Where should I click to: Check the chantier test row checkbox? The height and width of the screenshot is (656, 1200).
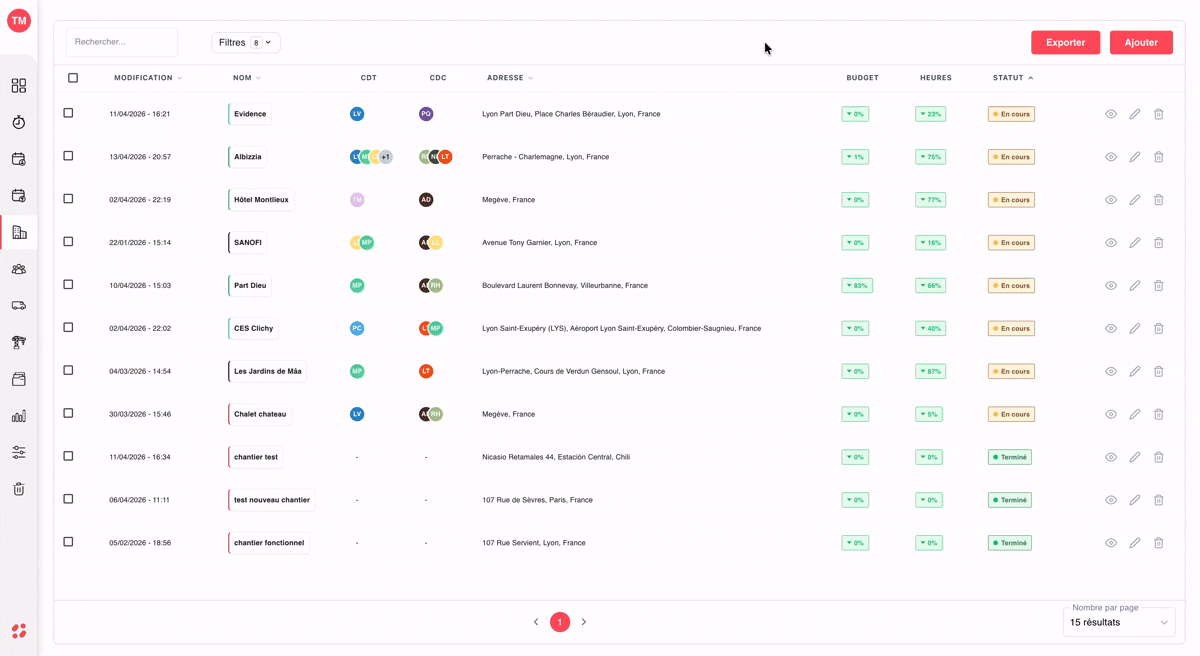click(68, 456)
